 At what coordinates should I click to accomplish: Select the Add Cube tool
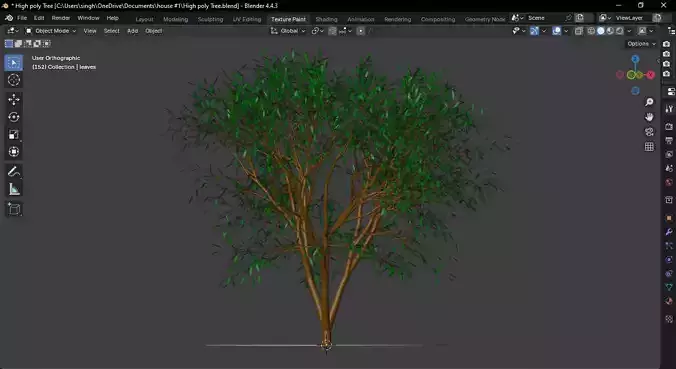pos(14,209)
